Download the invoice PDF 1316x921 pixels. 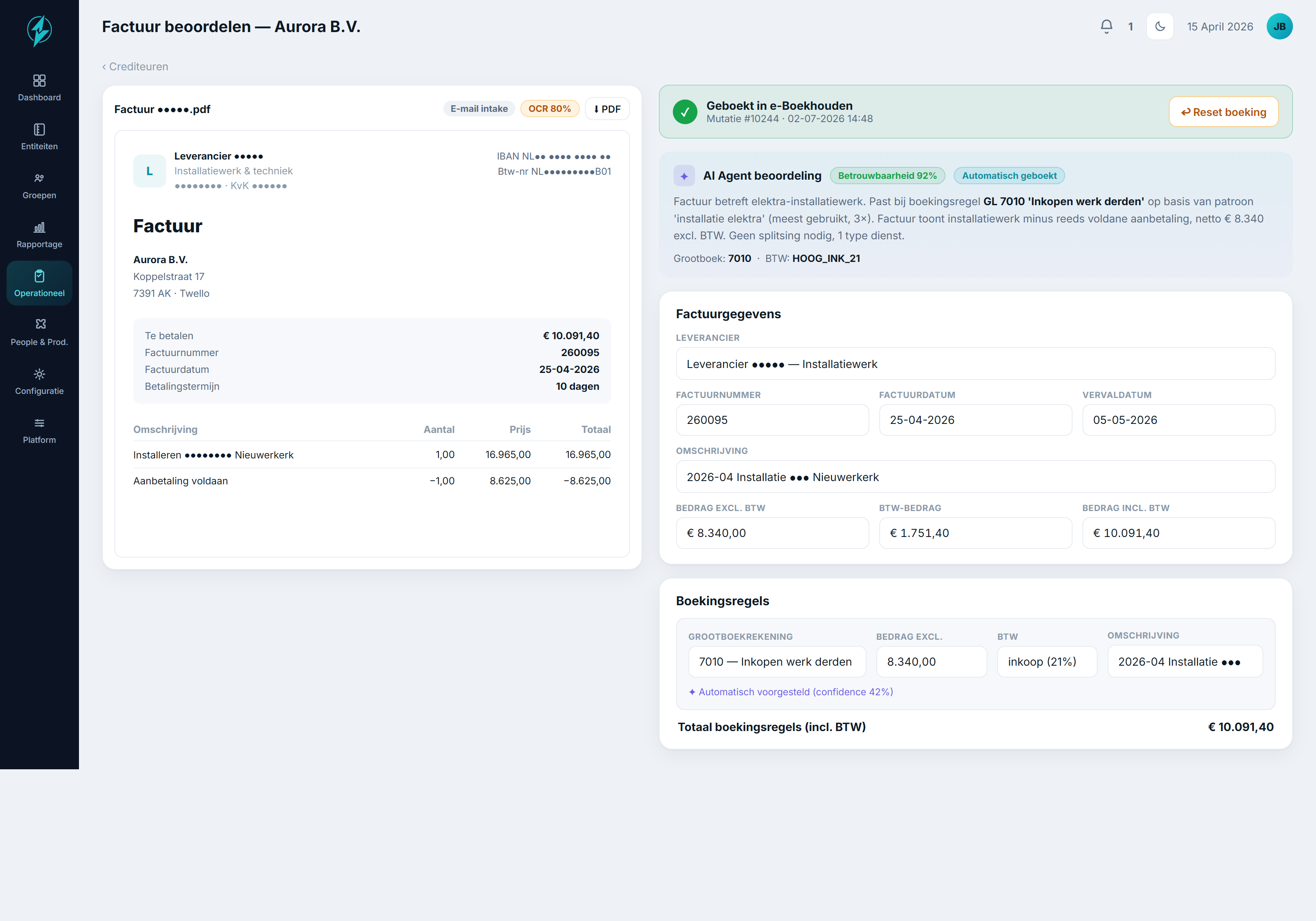tap(607, 109)
